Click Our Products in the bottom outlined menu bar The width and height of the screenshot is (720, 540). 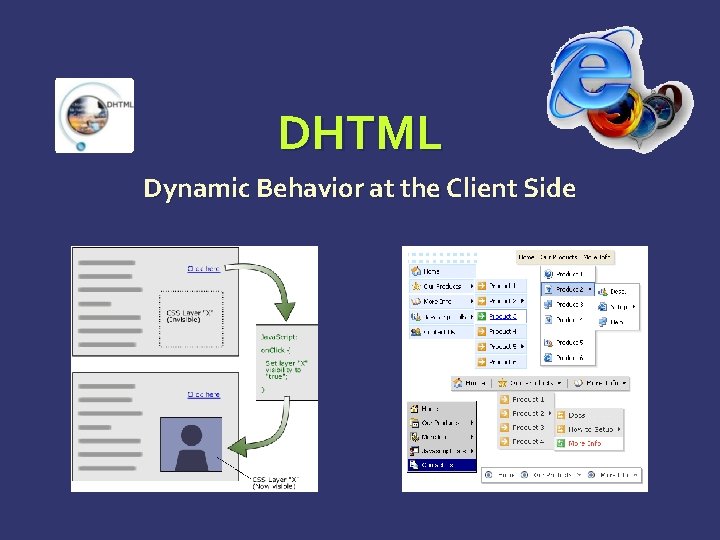551,475
